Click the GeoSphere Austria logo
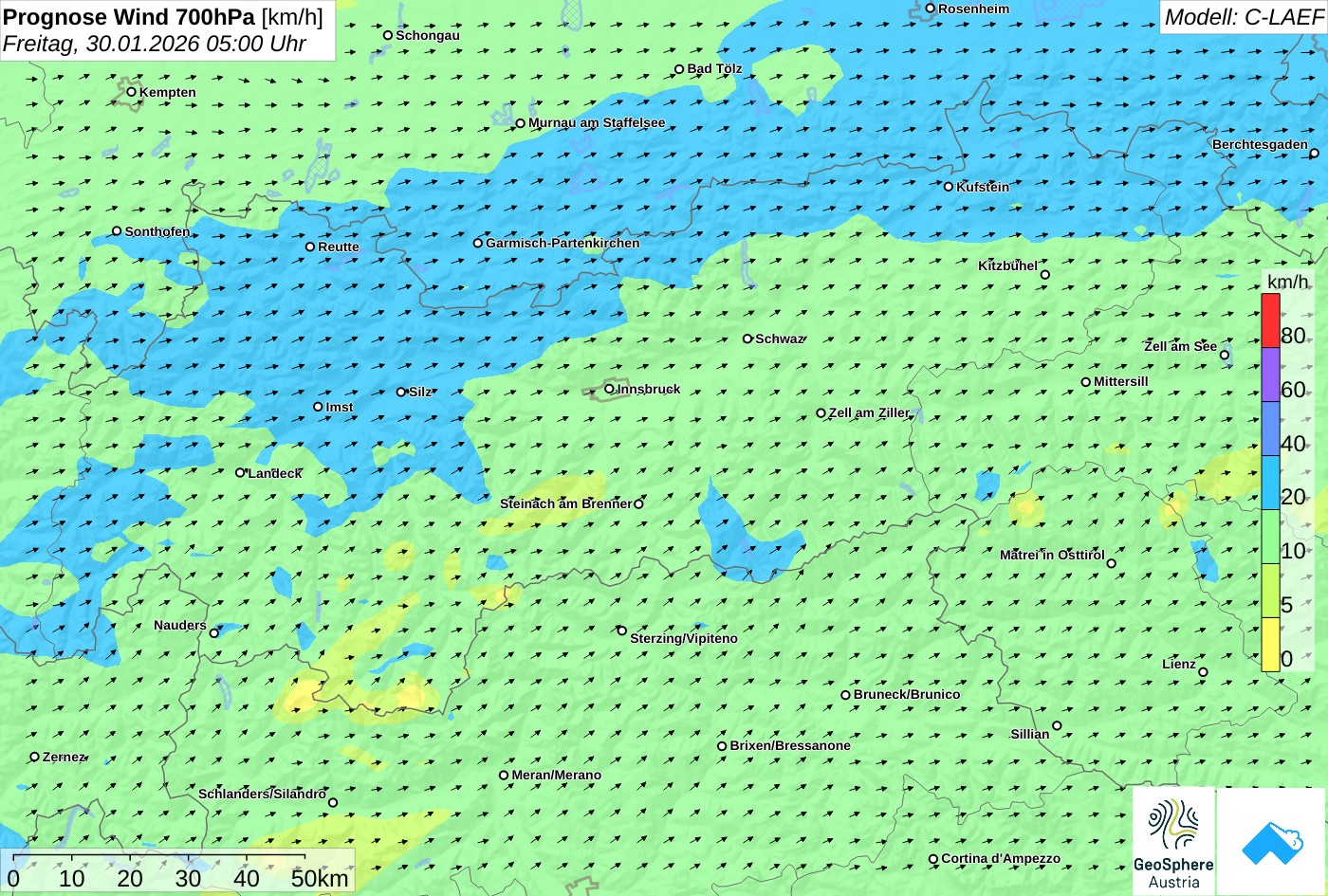The image size is (1328, 896). (x=1173, y=841)
